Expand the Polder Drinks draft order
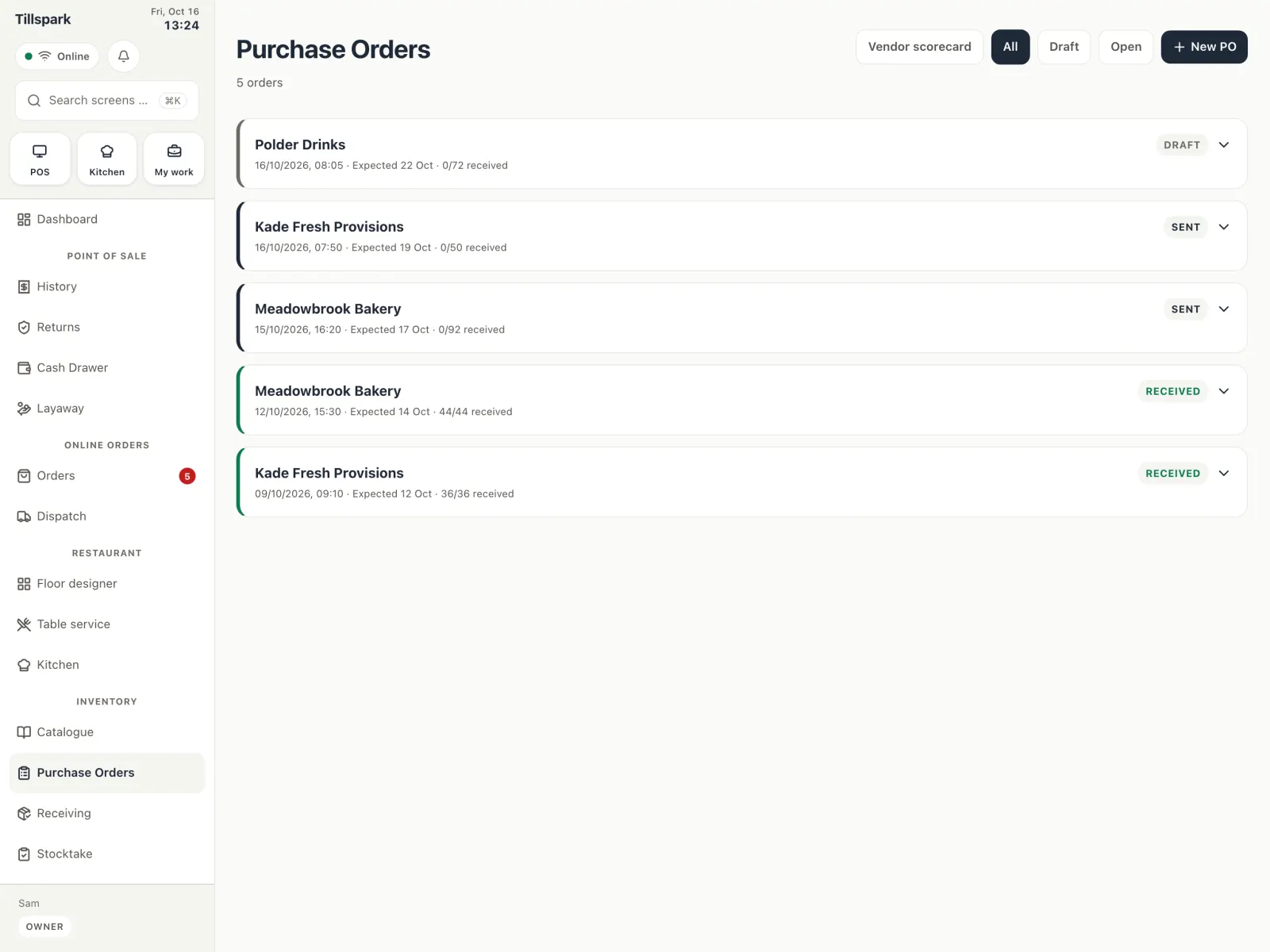 coord(1224,145)
